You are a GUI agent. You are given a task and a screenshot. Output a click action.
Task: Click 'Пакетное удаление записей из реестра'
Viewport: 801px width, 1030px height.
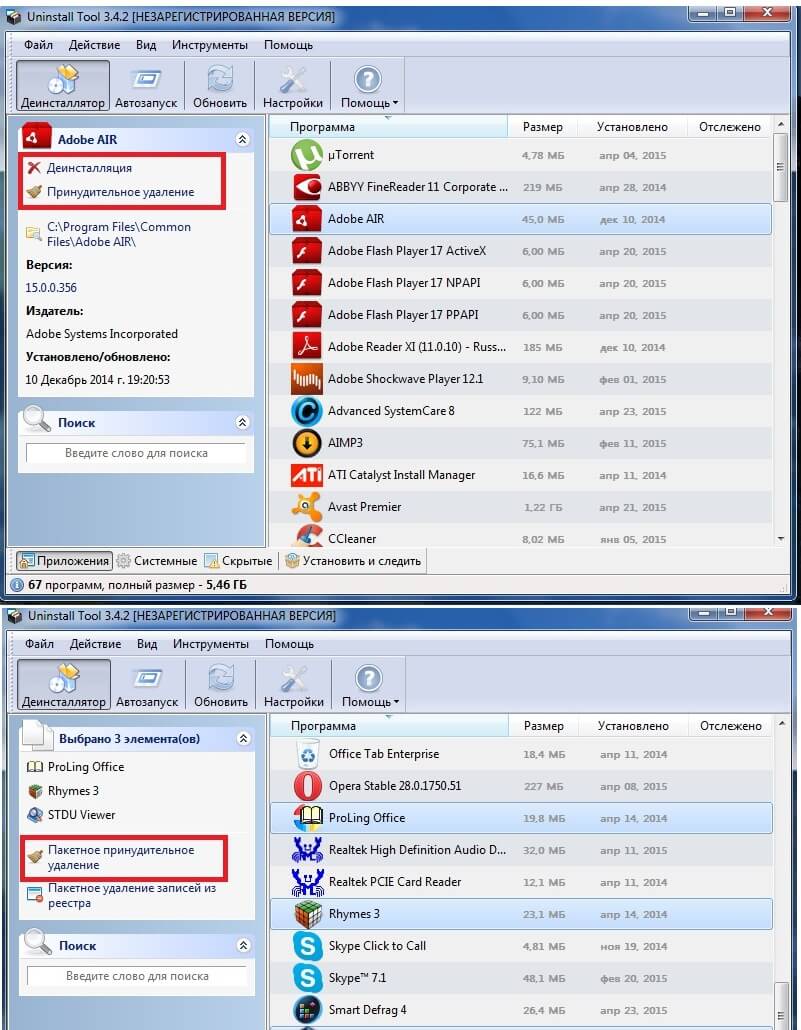131,895
